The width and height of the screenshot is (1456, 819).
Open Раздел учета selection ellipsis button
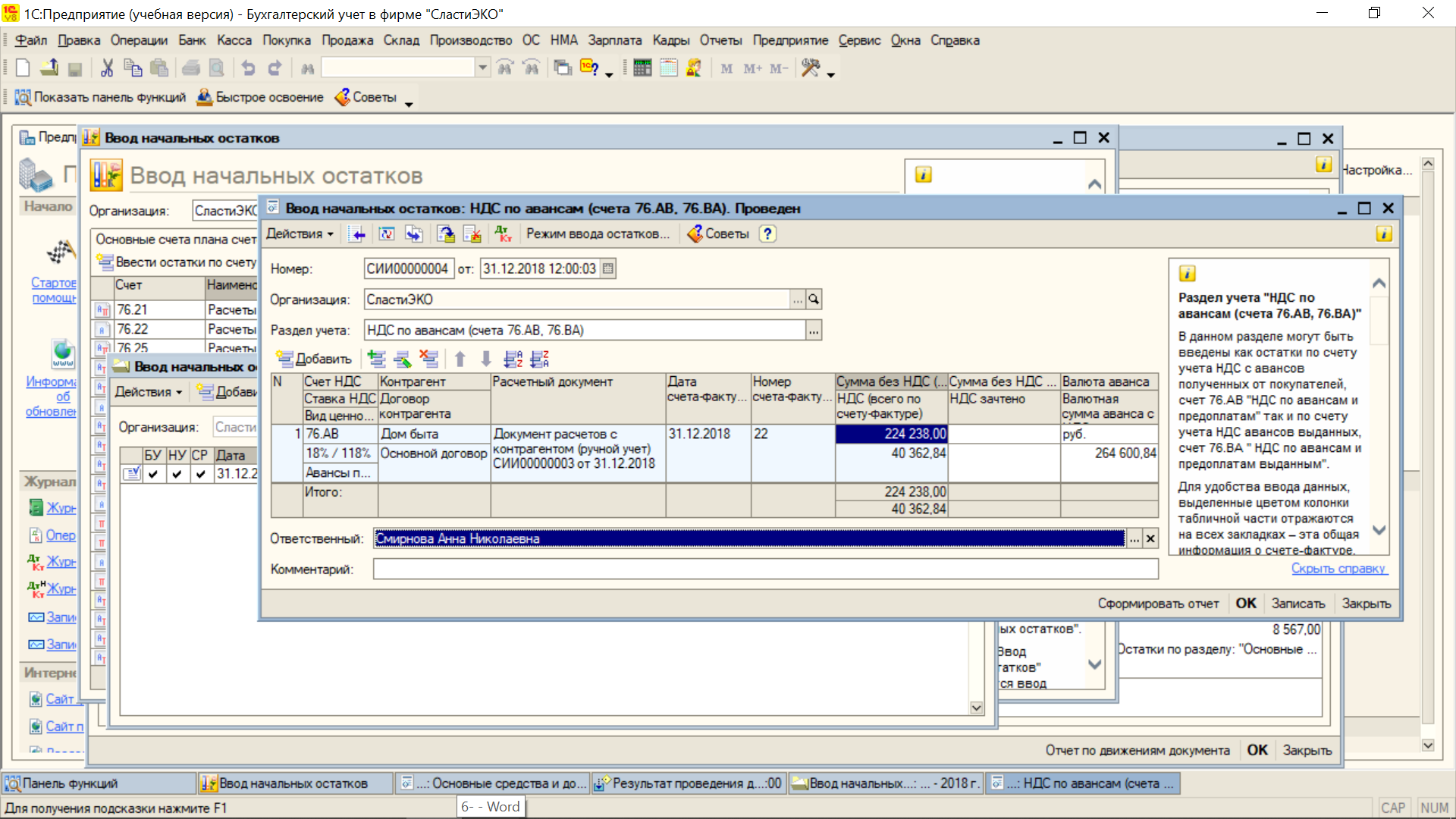(813, 331)
